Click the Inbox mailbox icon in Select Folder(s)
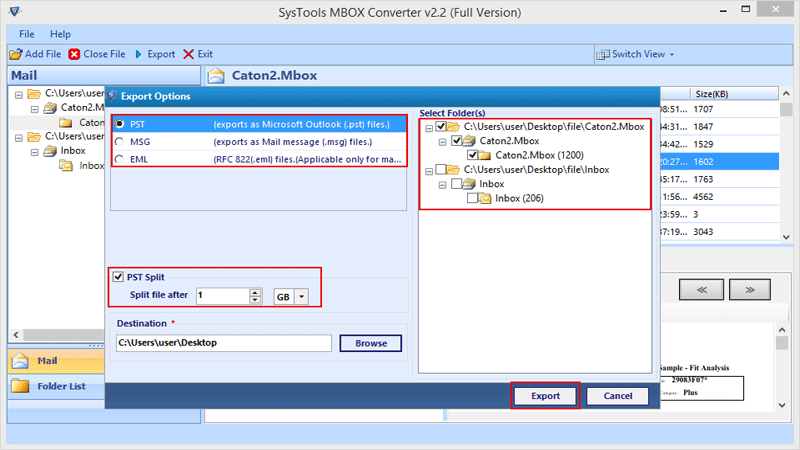This screenshot has width=800, height=450. [469, 184]
